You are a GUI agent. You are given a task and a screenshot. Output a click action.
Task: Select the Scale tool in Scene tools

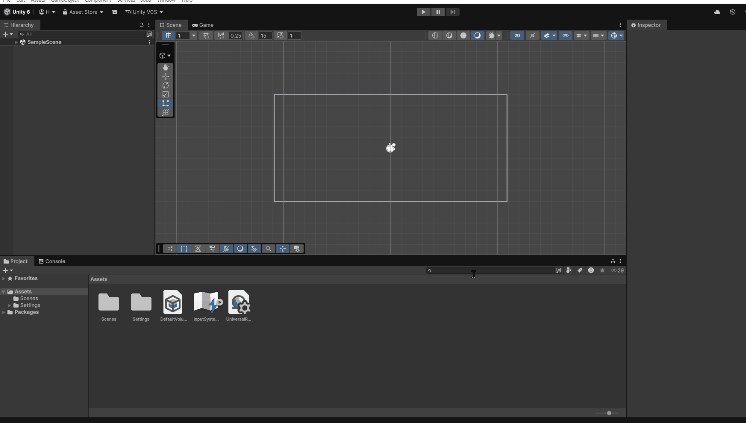[x=165, y=94]
